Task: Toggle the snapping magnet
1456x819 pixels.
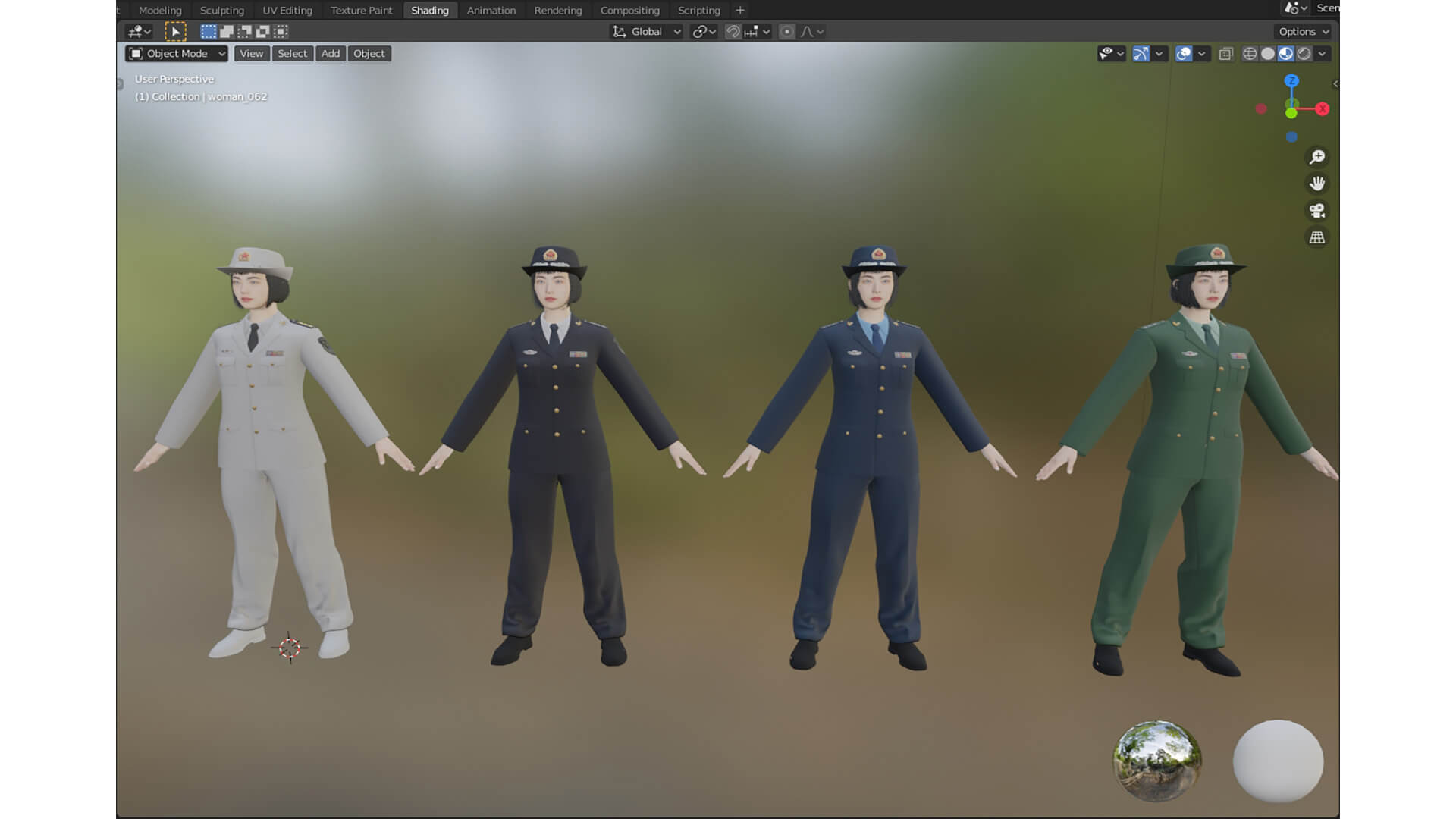Action: tap(733, 32)
